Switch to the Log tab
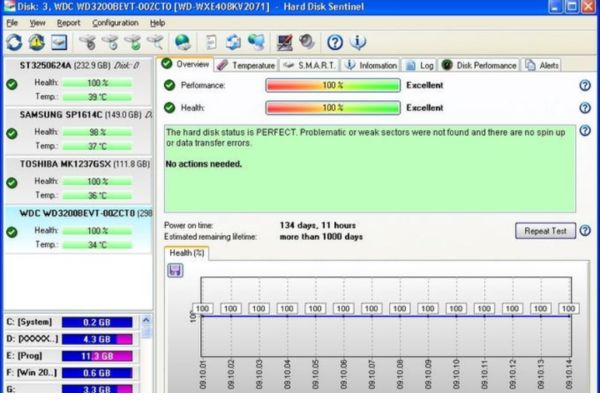This screenshot has height=400, width=600. tap(420, 65)
